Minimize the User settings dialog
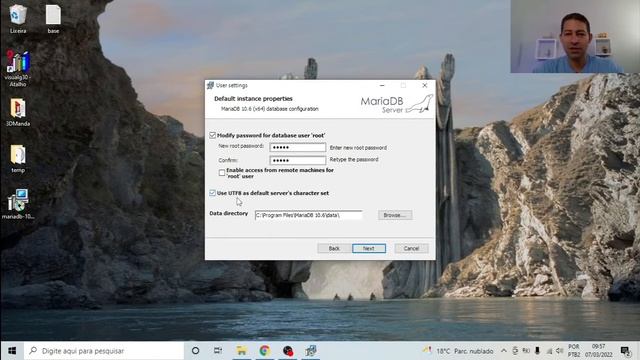Image resolution: width=640 pixels, height=360 pixels. (x=382, y=85)
